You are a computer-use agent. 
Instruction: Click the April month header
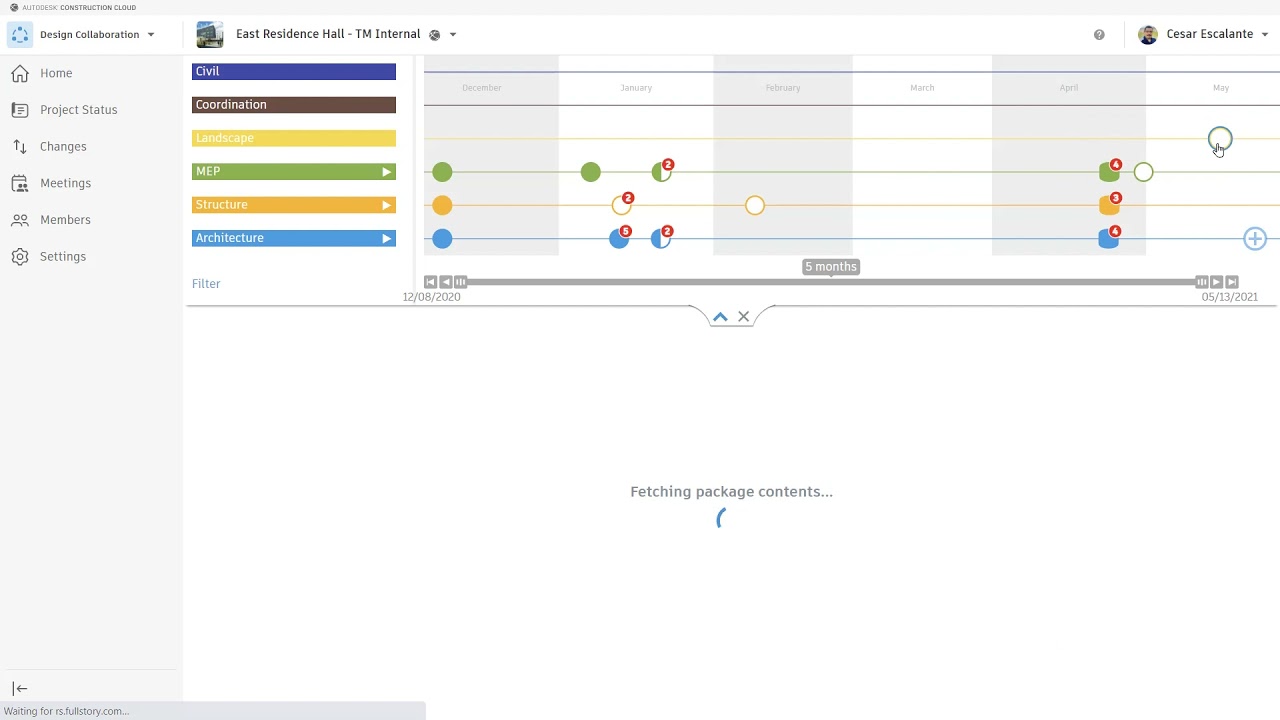click(1069, 88)
